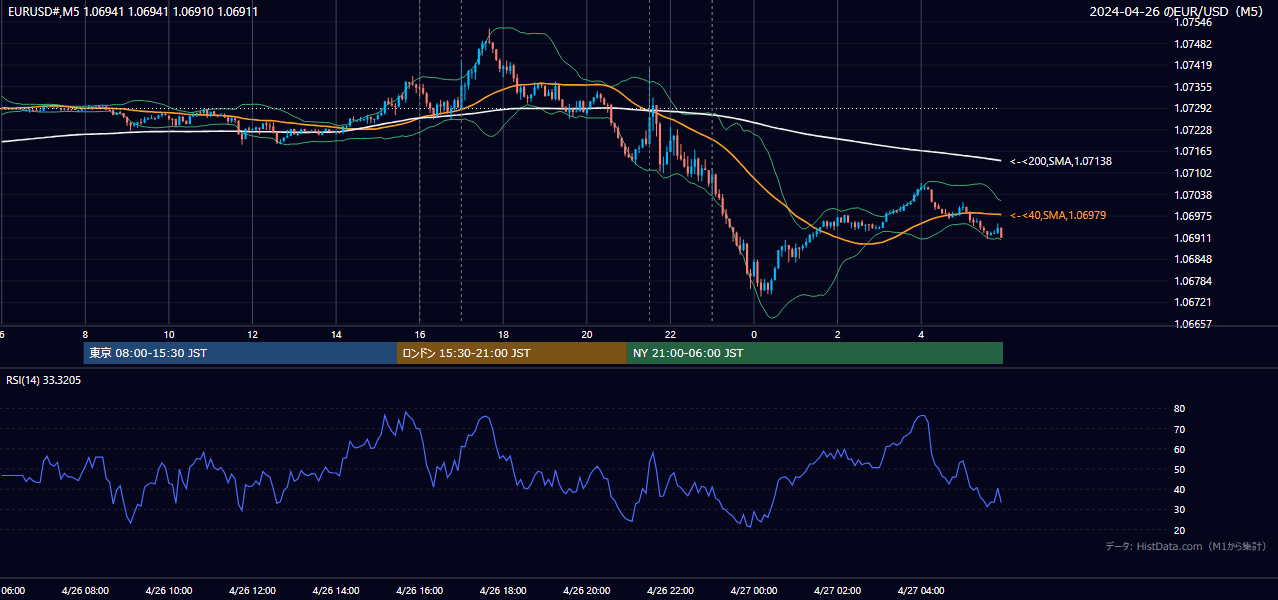Click RSI scale value 50

point(1179,469)
